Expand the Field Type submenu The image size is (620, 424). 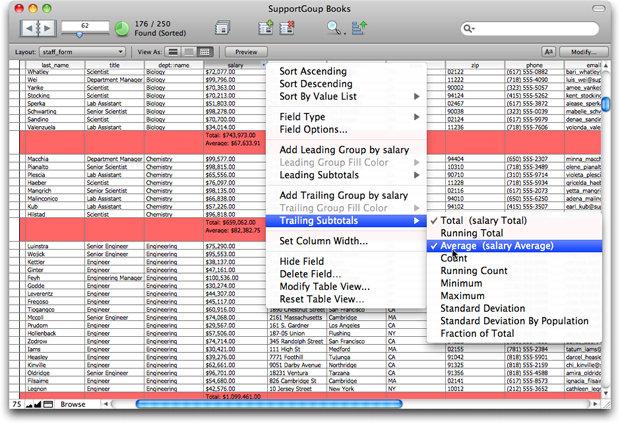click(x=346, y=117)
